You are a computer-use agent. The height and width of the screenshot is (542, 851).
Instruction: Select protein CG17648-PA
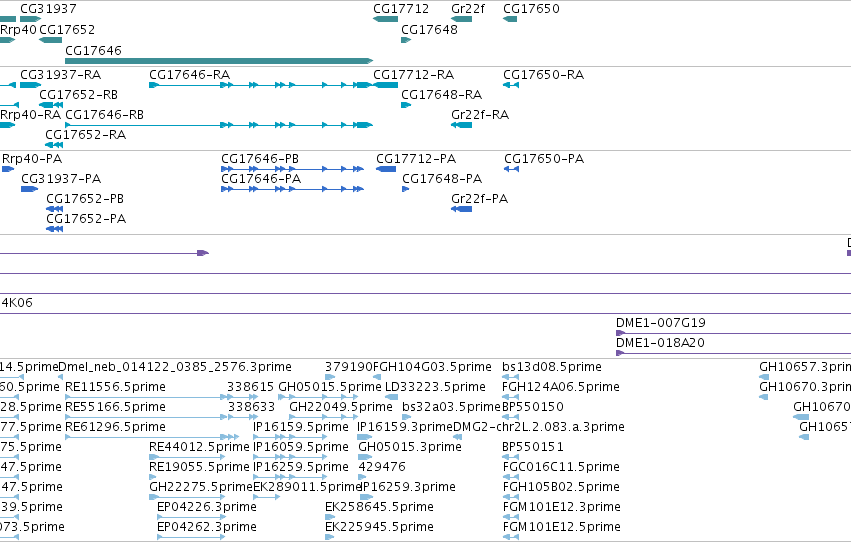(405, 189)
